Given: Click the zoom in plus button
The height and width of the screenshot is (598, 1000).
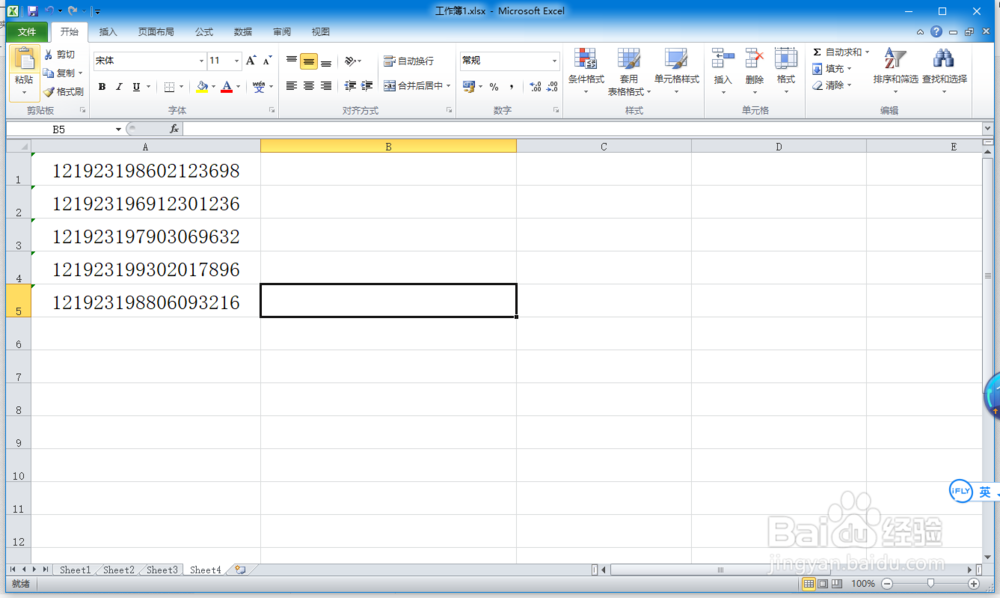Looking at the screenshot, I should [973, 583].
